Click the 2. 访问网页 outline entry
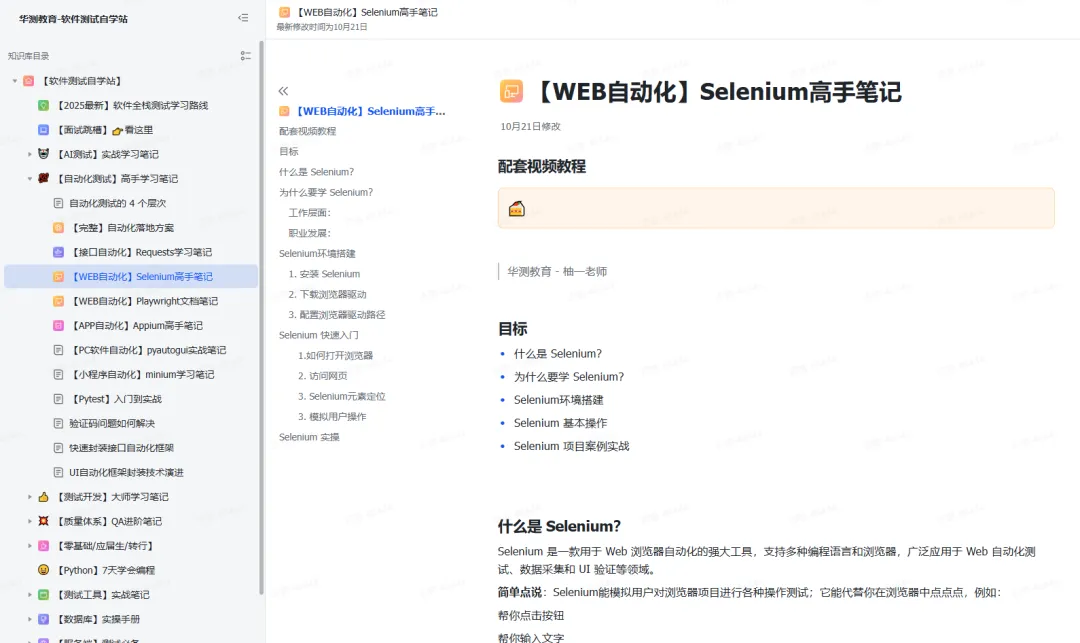Screen dimensions: 1080x643 322,375
